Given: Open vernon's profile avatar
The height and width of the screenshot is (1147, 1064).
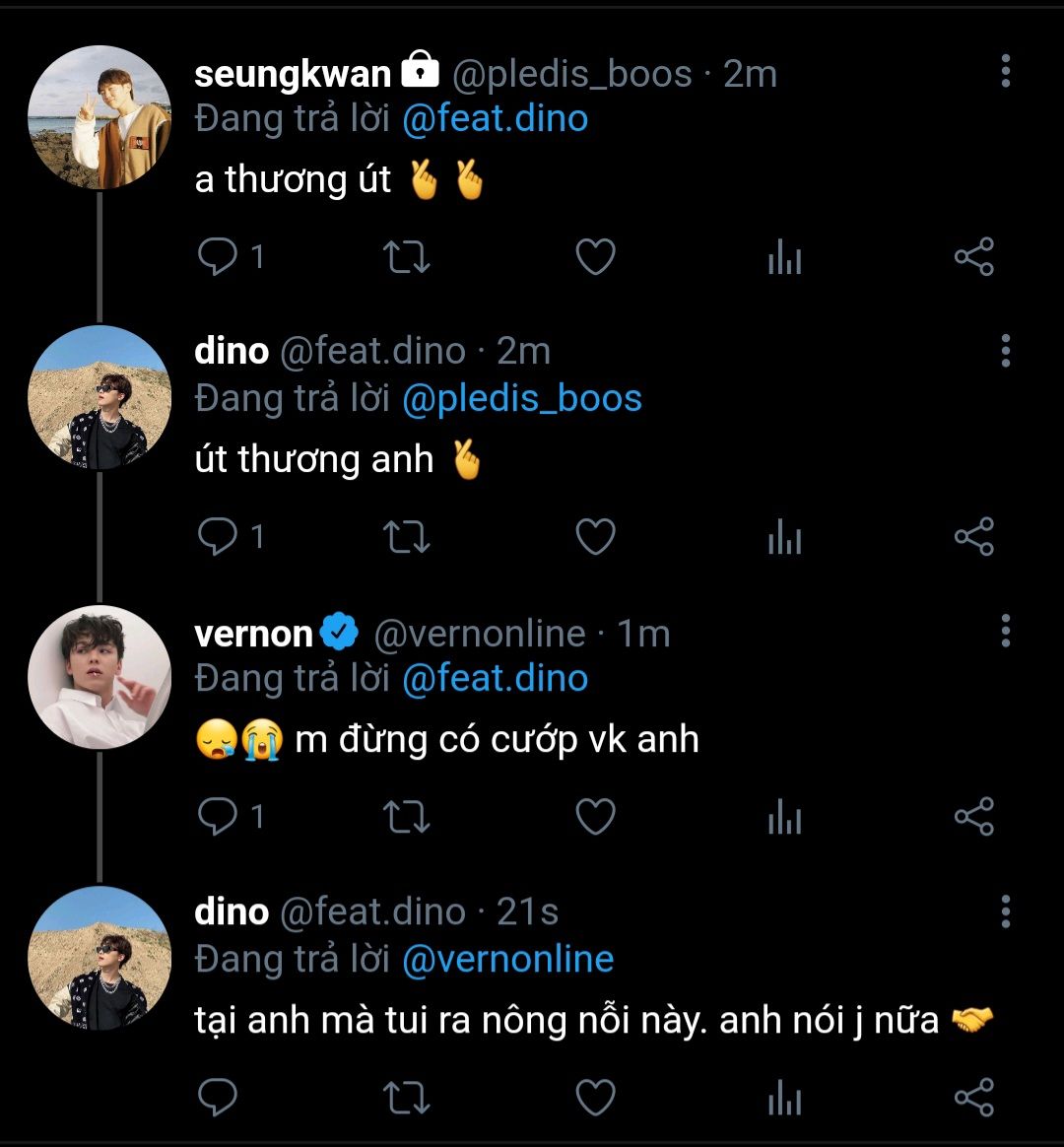Looking at the screenshot, I should 99,677.
